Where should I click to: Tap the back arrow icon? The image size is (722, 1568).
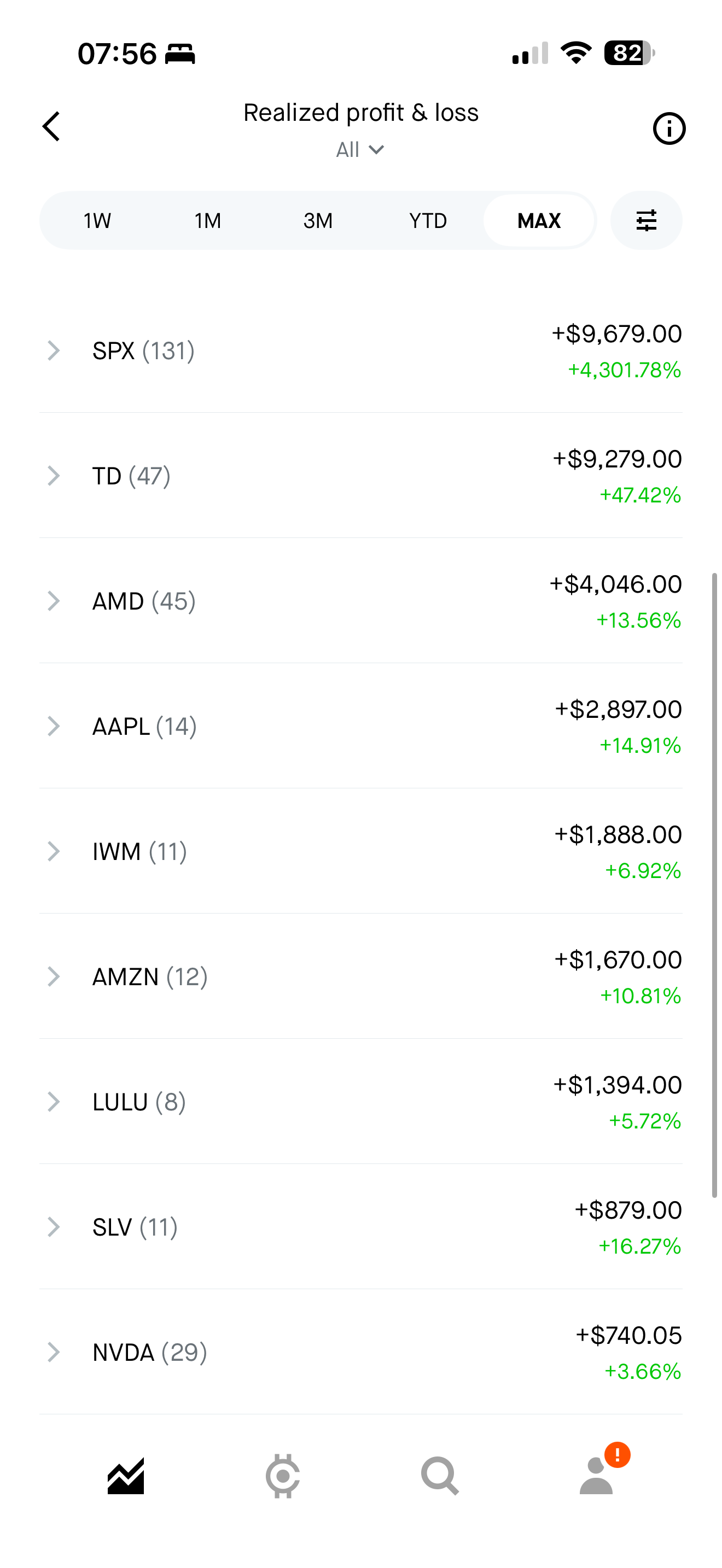tap(52, 127)
